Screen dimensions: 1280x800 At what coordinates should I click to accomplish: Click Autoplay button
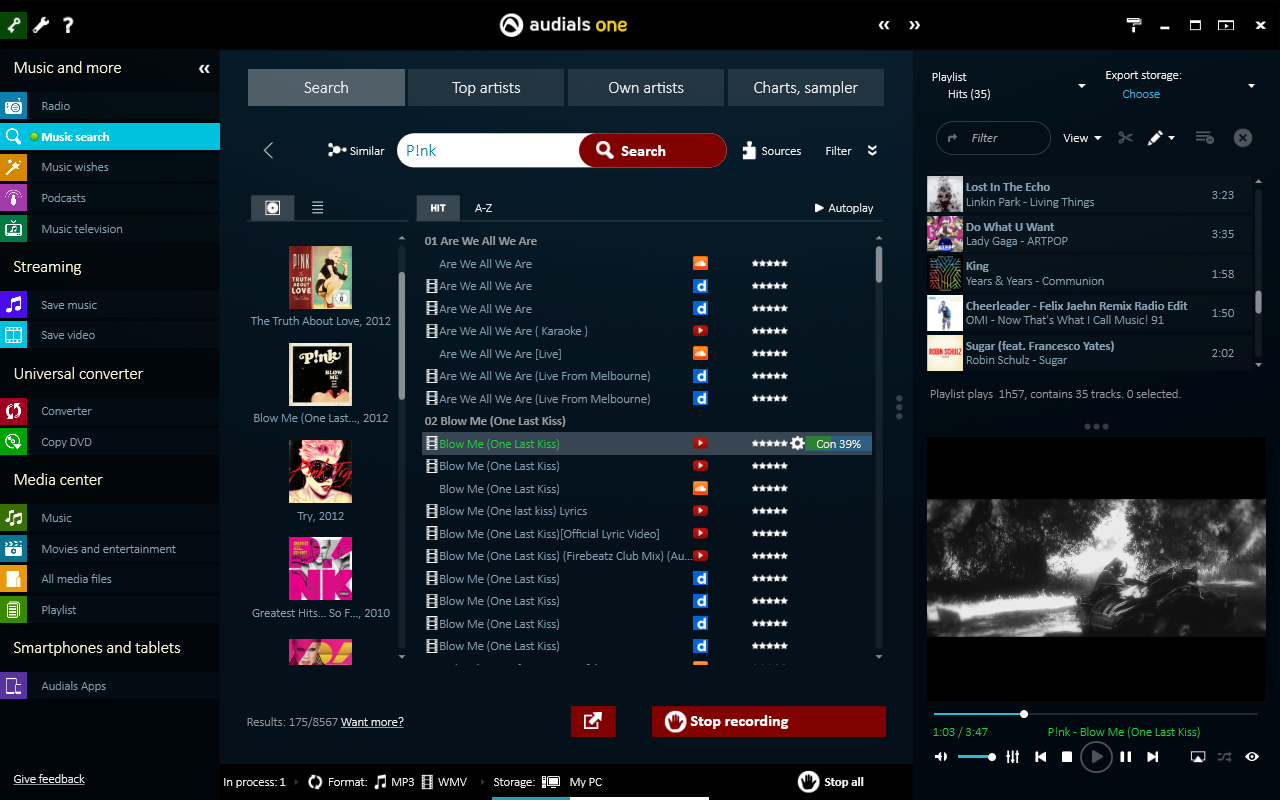coord(845,208)
